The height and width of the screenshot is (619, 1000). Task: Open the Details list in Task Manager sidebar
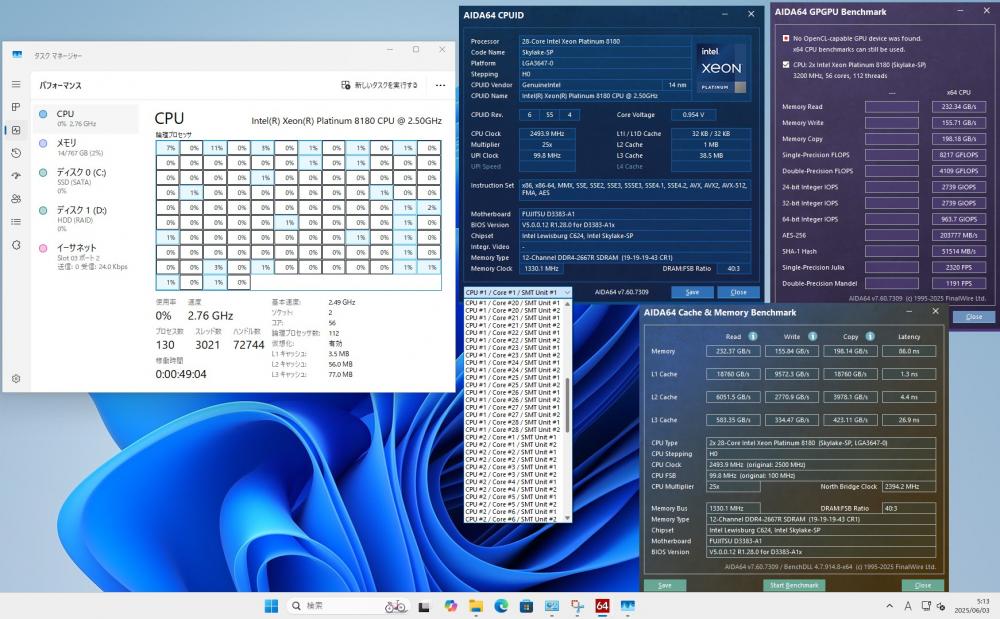pos(16,222)
